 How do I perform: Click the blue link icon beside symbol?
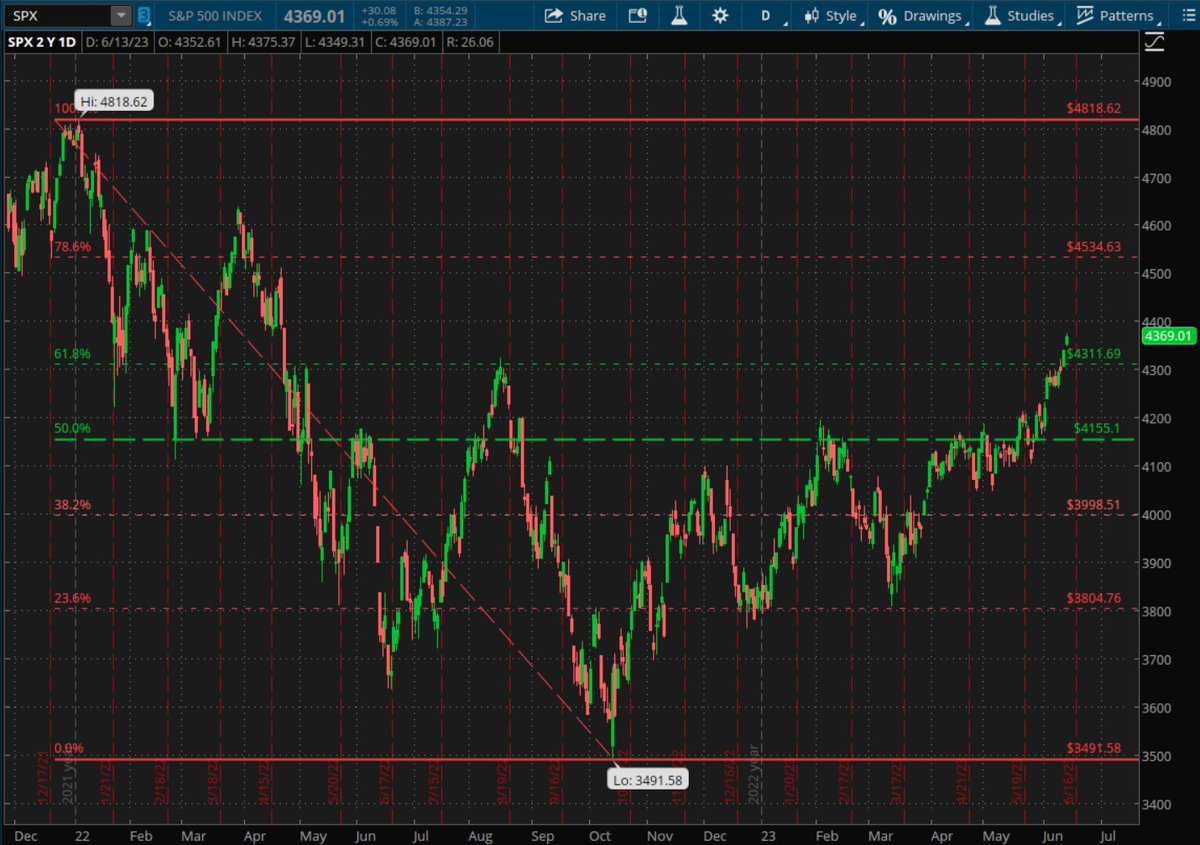point(144,15)
